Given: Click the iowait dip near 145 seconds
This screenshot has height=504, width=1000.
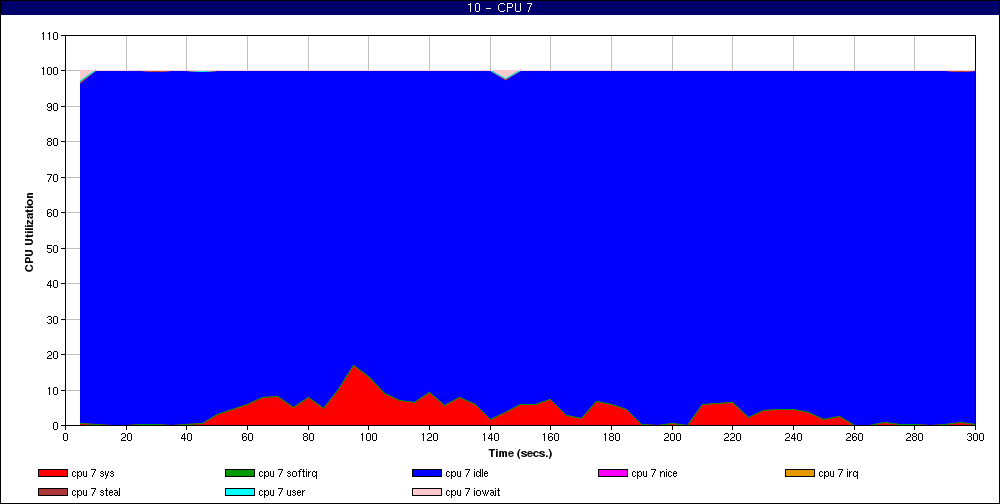Looking at the screenshot, I should pos(505,75).
